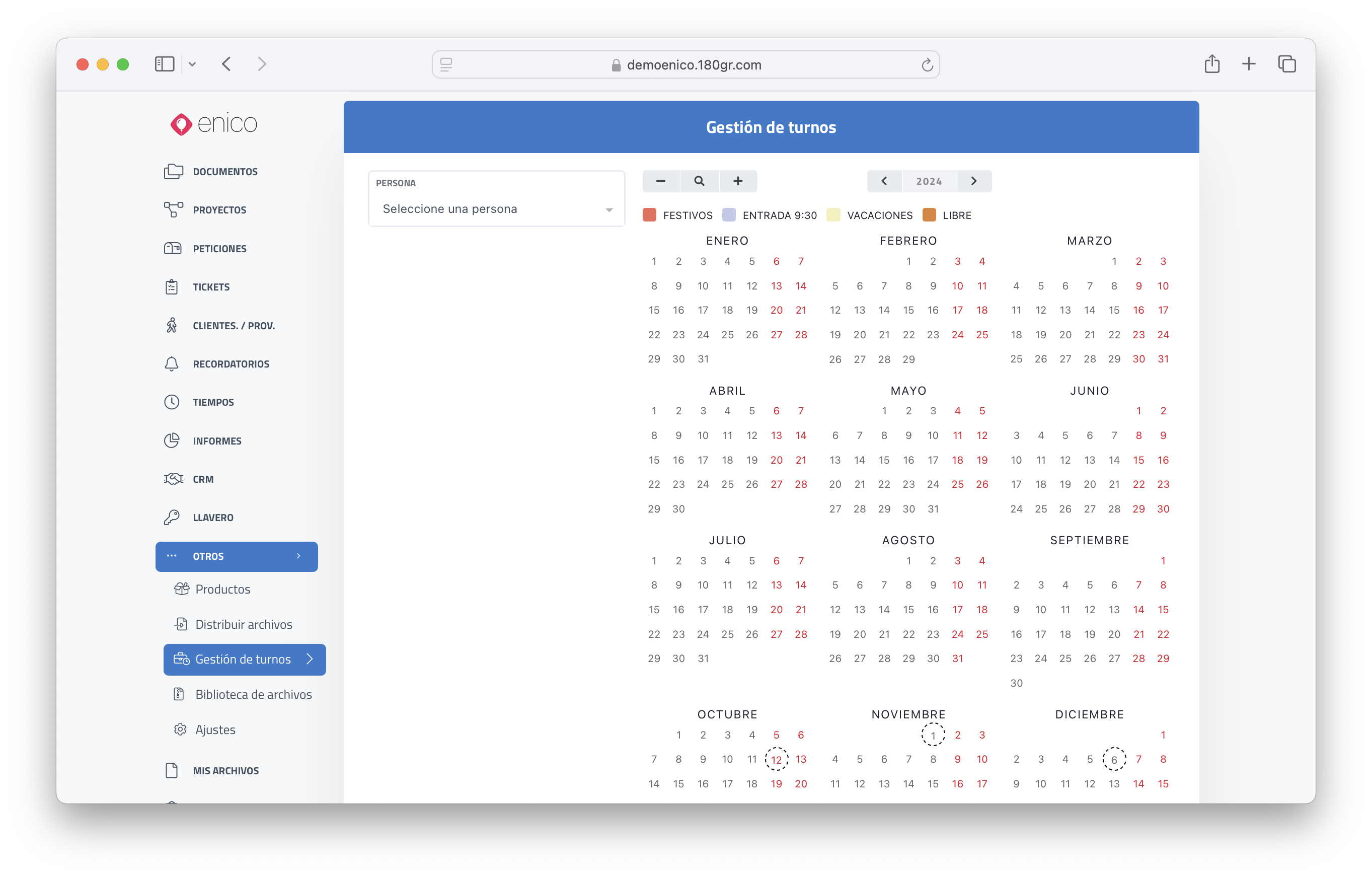The height and width of the screenshot is (878, 1372).
Task: Select the circled October 12 date
Action: click(777, 759)
